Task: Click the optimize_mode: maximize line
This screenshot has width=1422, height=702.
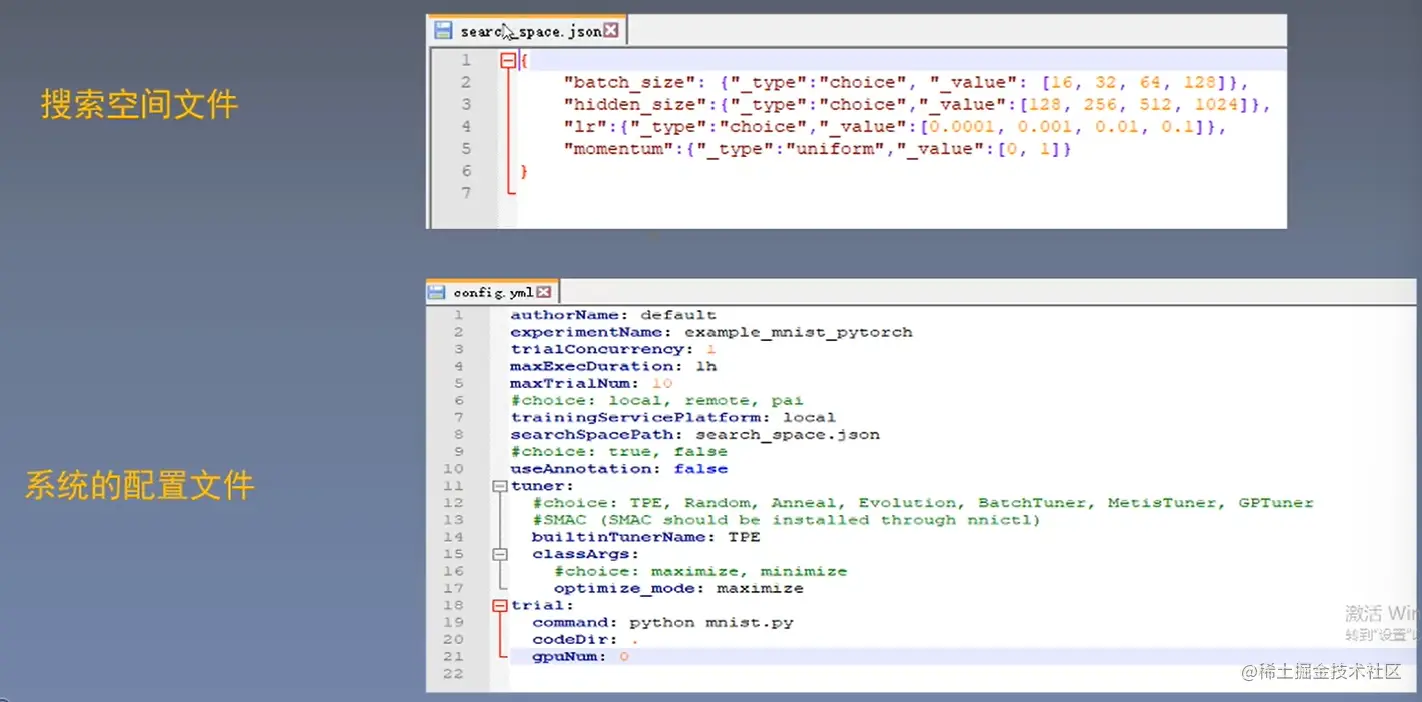Action: [x=678, y=588]
